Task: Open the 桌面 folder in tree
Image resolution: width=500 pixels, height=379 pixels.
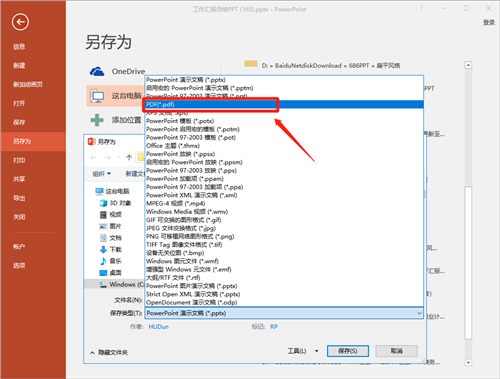Action: coord(111,273)
